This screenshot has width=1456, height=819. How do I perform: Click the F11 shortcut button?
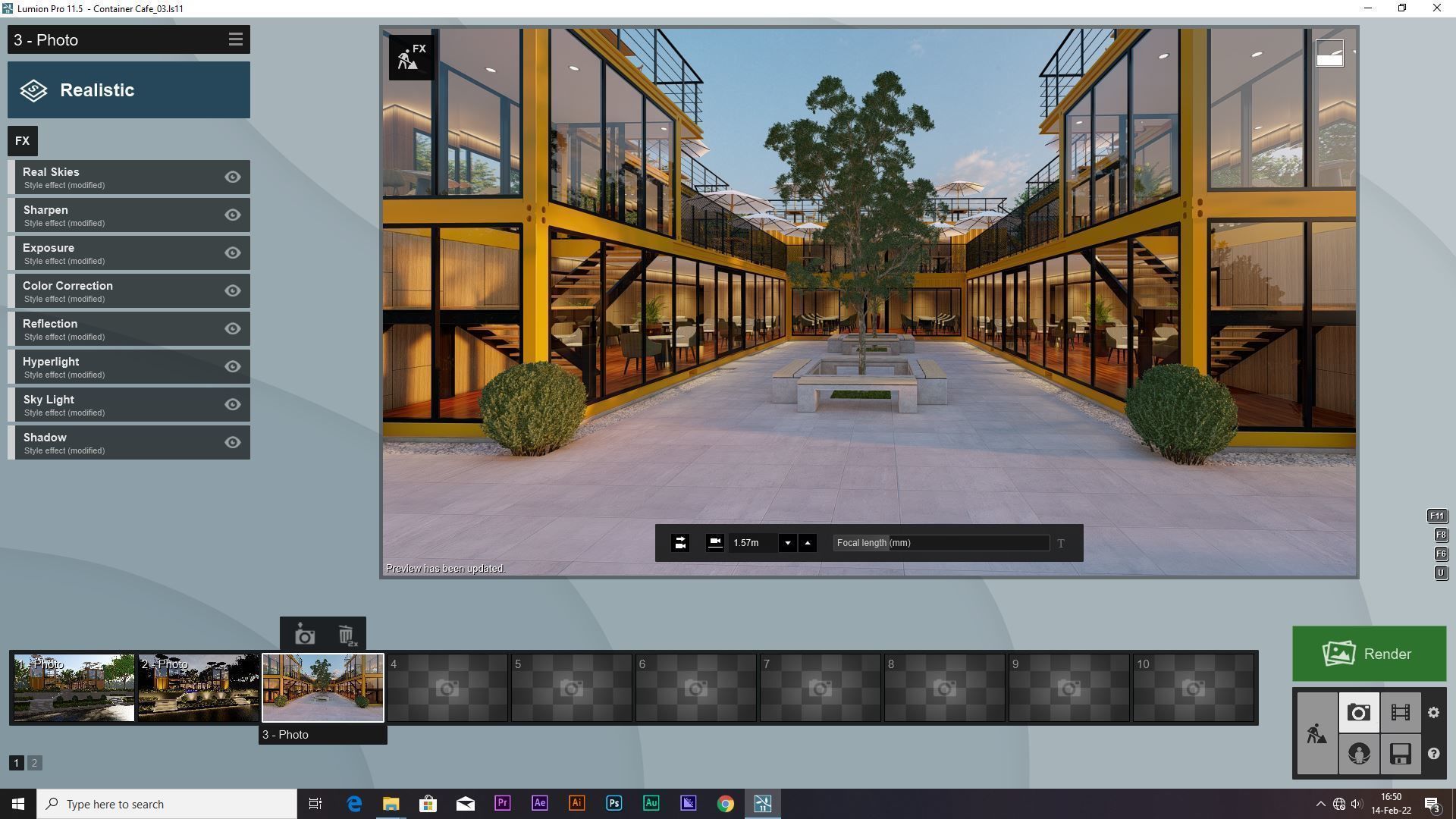(1437, 516)
